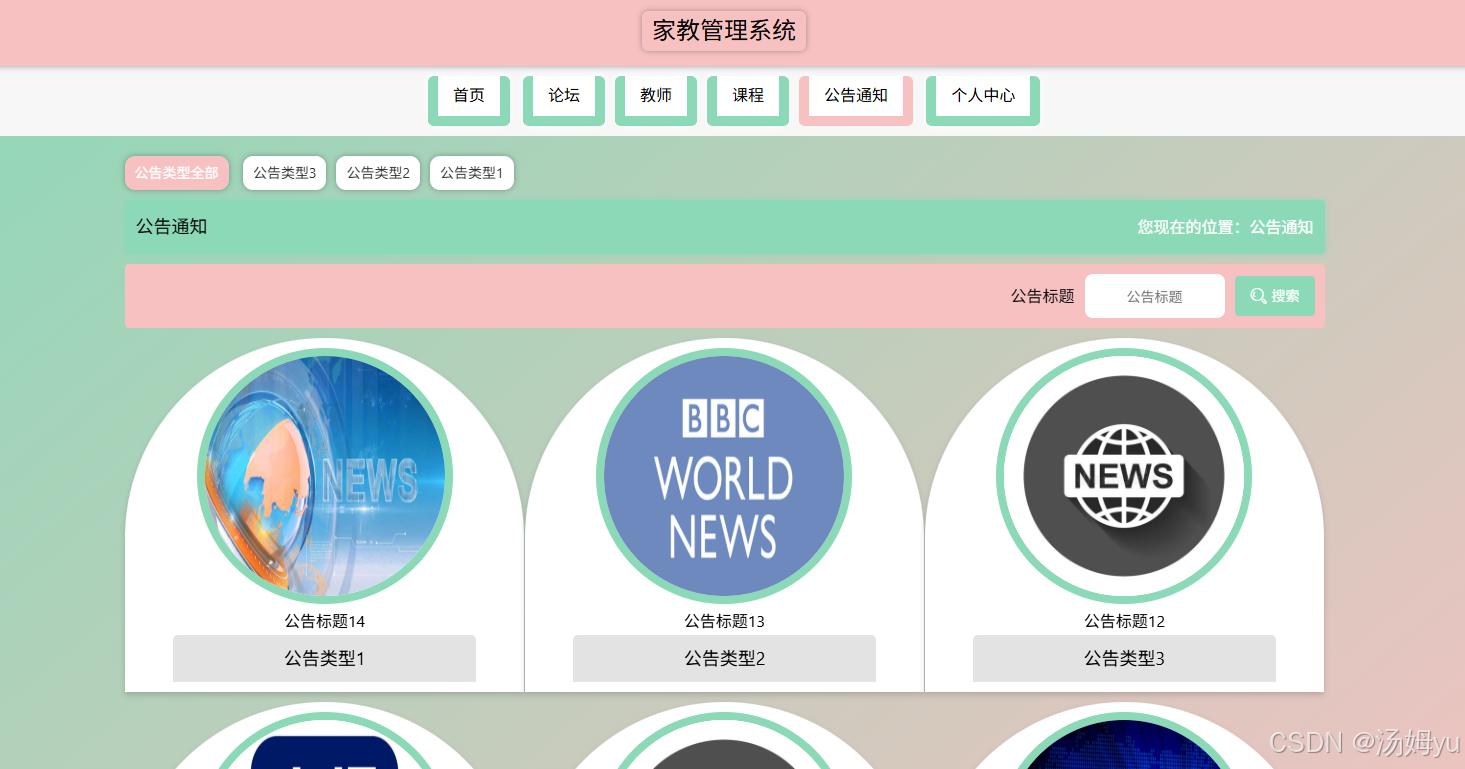Click the 搜索 button
The image size is (1465, 769).
tap(1275, 296)
